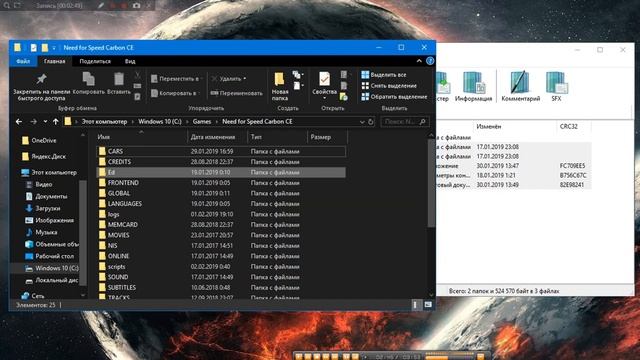
Task: Select the CREDITS folder
Action: pyautogui.click(x=221, y=162)
